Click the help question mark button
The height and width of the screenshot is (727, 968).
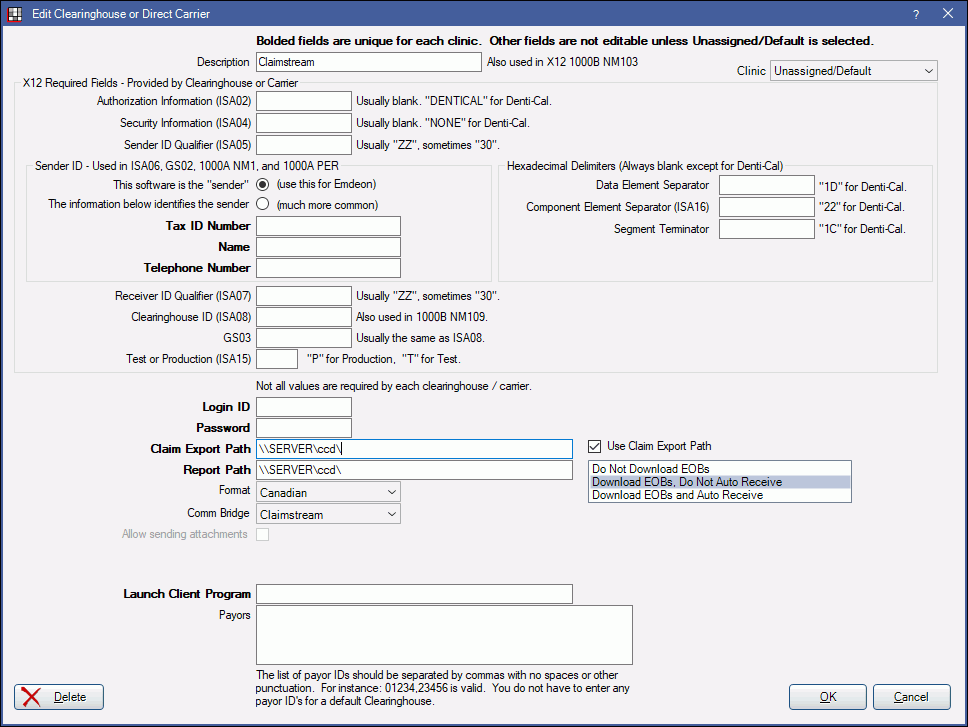(x=916, y=14)
